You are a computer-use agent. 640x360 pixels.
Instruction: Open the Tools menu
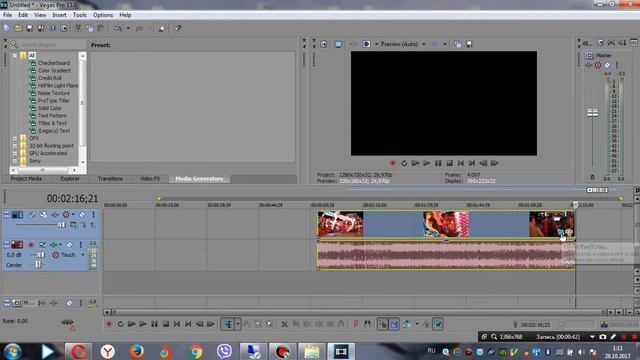[80, 15]
